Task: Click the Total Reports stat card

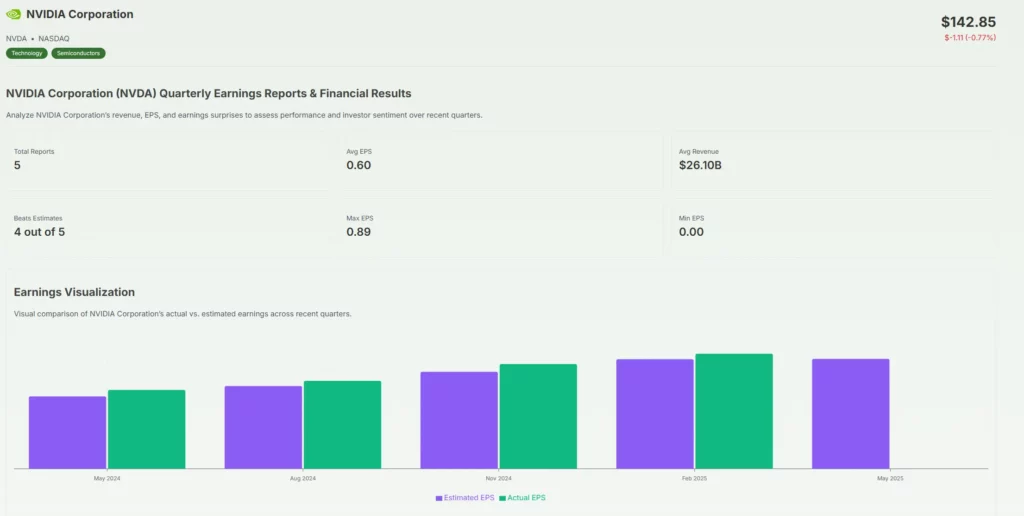Action: [167, 159]
